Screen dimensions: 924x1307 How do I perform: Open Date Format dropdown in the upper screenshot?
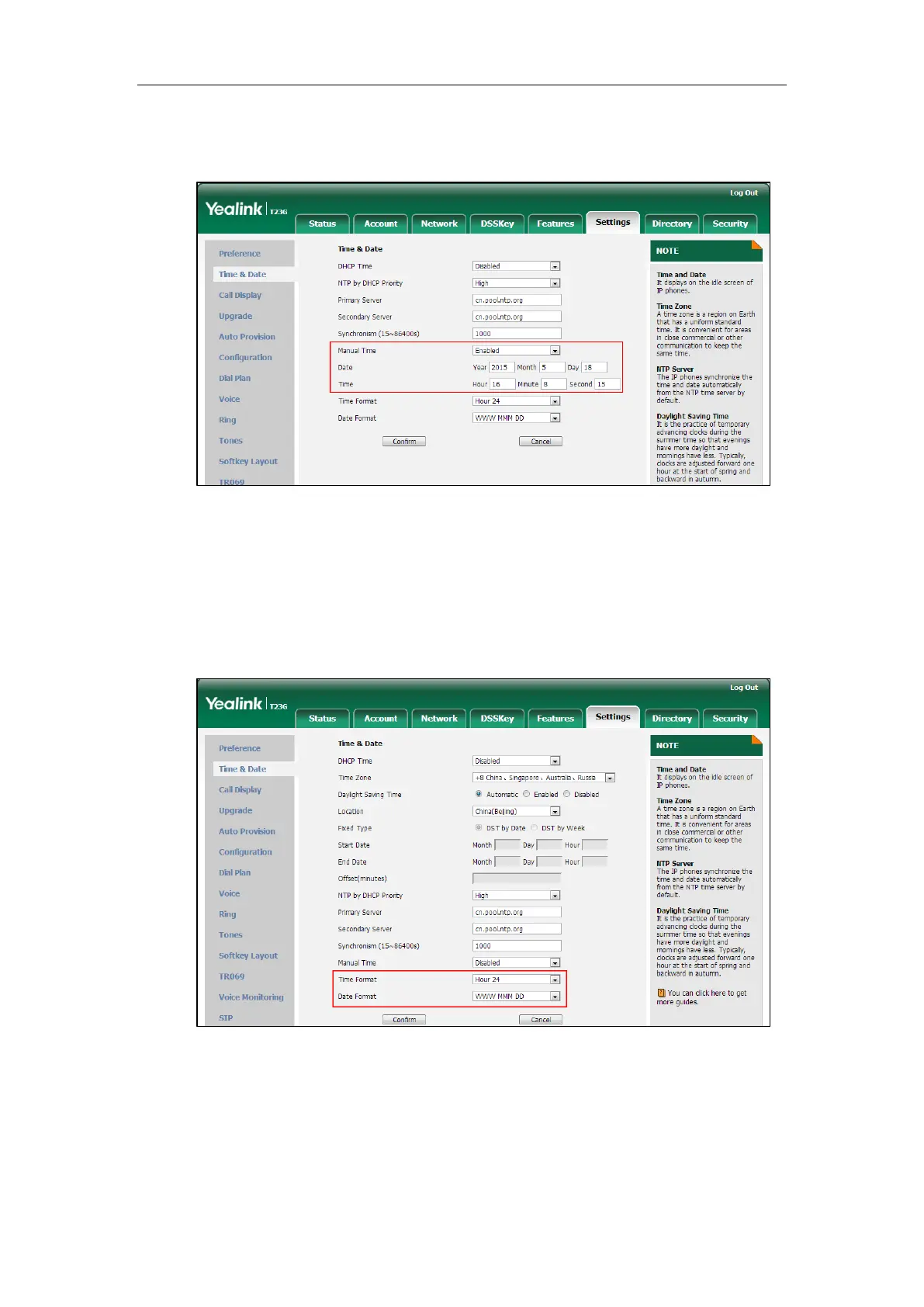click(516, 418)
